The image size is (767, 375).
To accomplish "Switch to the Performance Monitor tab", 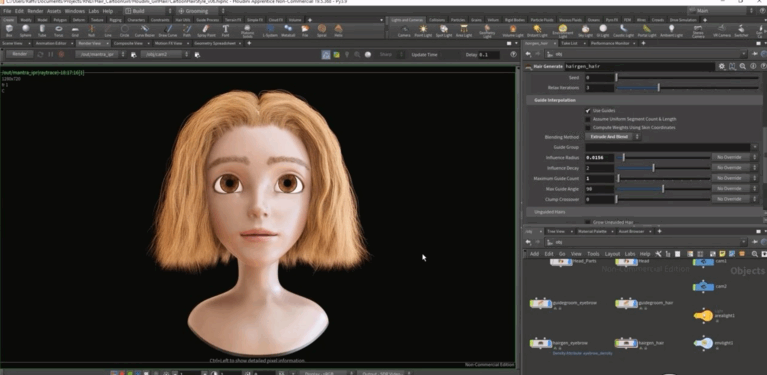I will click(609, 43).
